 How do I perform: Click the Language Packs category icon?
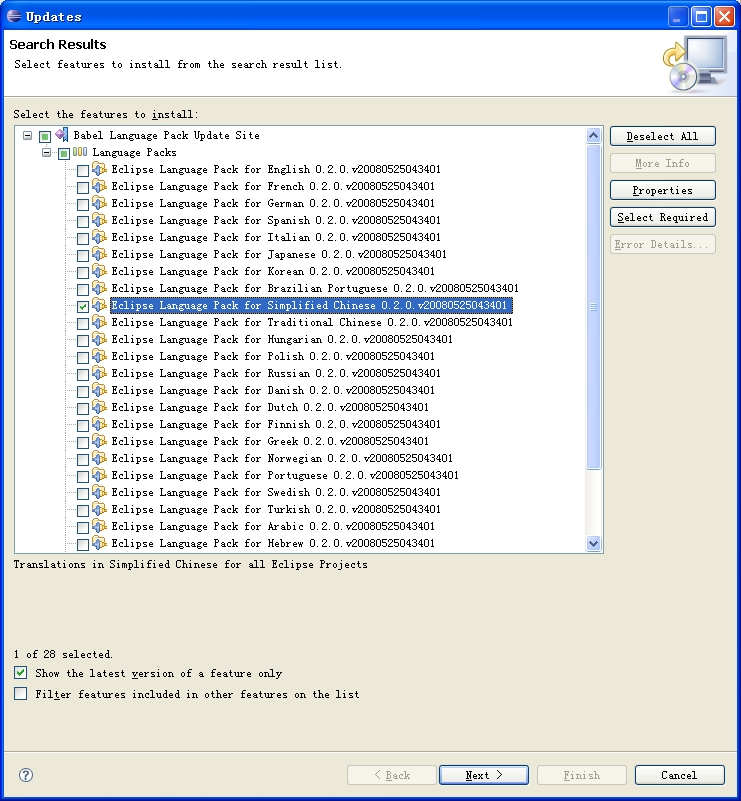80,152
